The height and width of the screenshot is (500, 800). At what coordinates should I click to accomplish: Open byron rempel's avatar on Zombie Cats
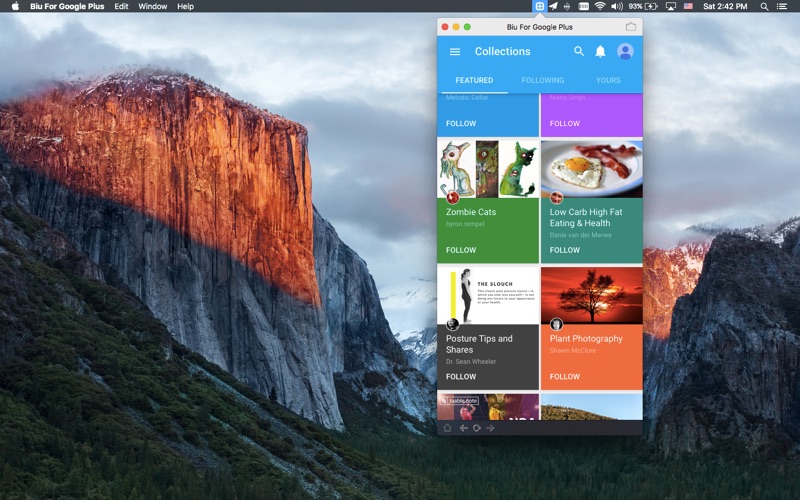click(453, 197)
